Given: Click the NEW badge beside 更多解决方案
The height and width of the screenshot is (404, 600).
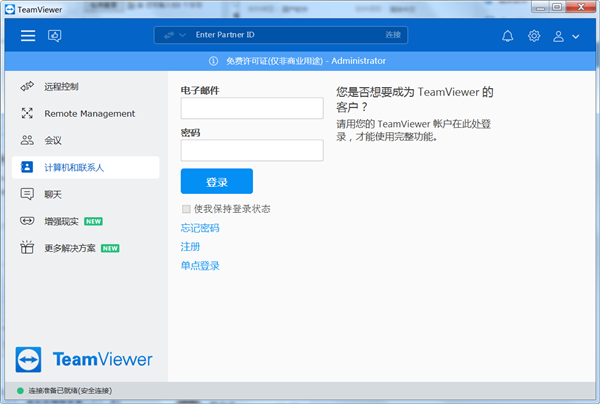Looking at the screenshot, I should pyautogui.click(x=110, y=248).
